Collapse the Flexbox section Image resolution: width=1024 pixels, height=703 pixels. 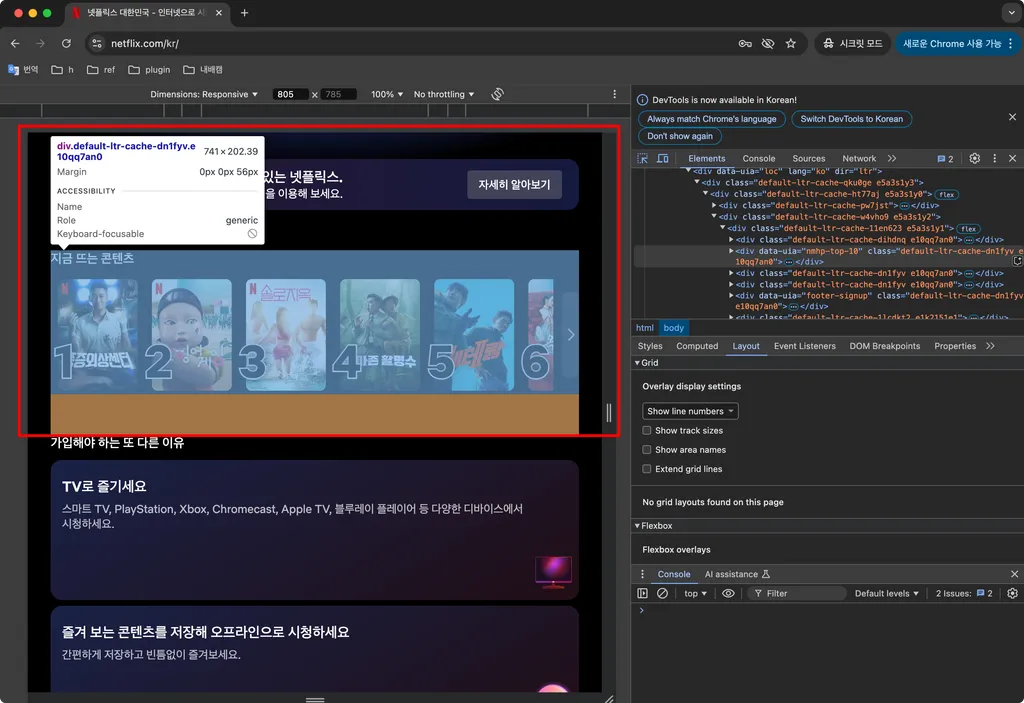(637, 525)
